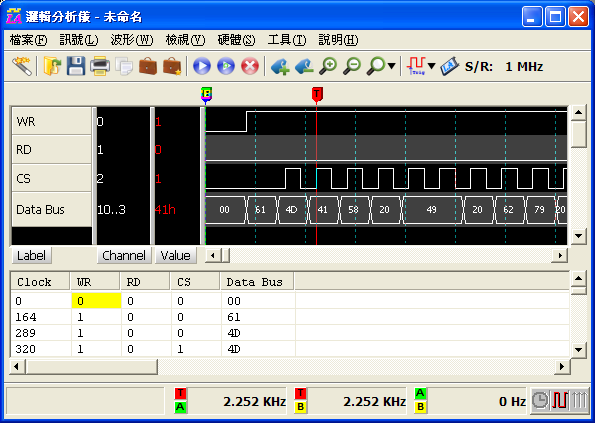
Task: Start capture with the blue play button
Action: 201,66
